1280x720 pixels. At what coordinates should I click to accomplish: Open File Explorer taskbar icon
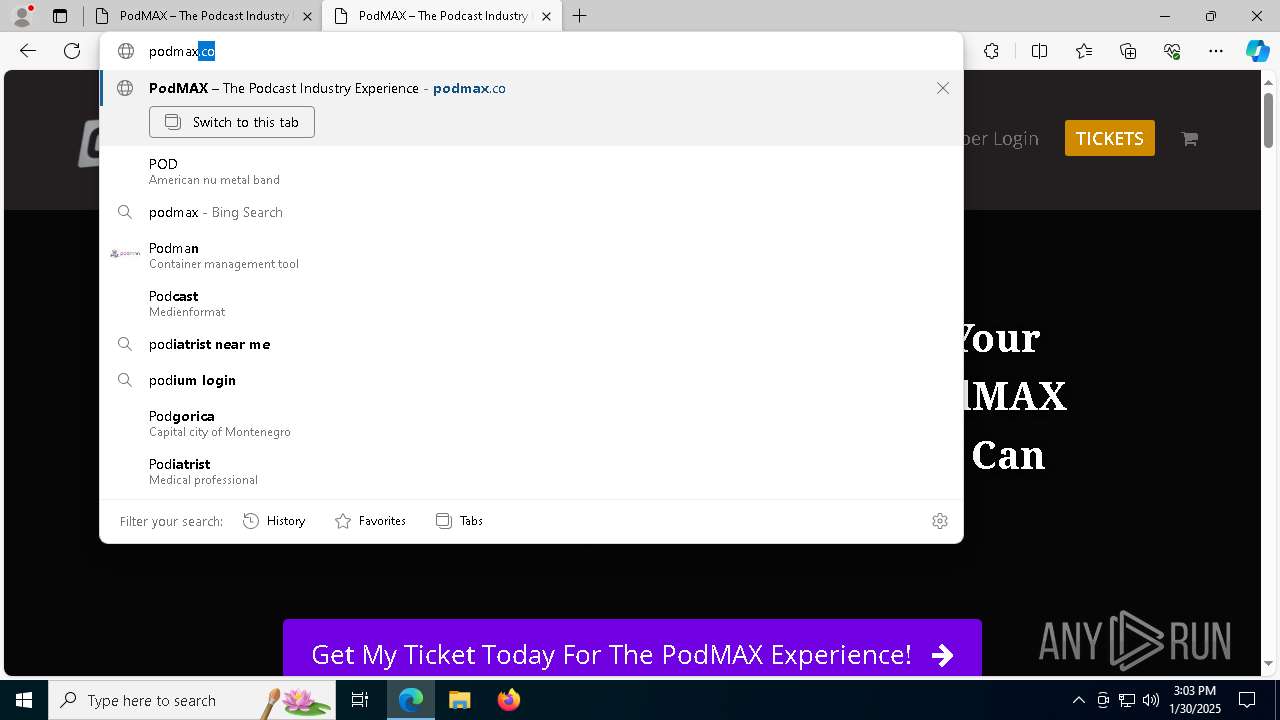click(x=459, y=700)
